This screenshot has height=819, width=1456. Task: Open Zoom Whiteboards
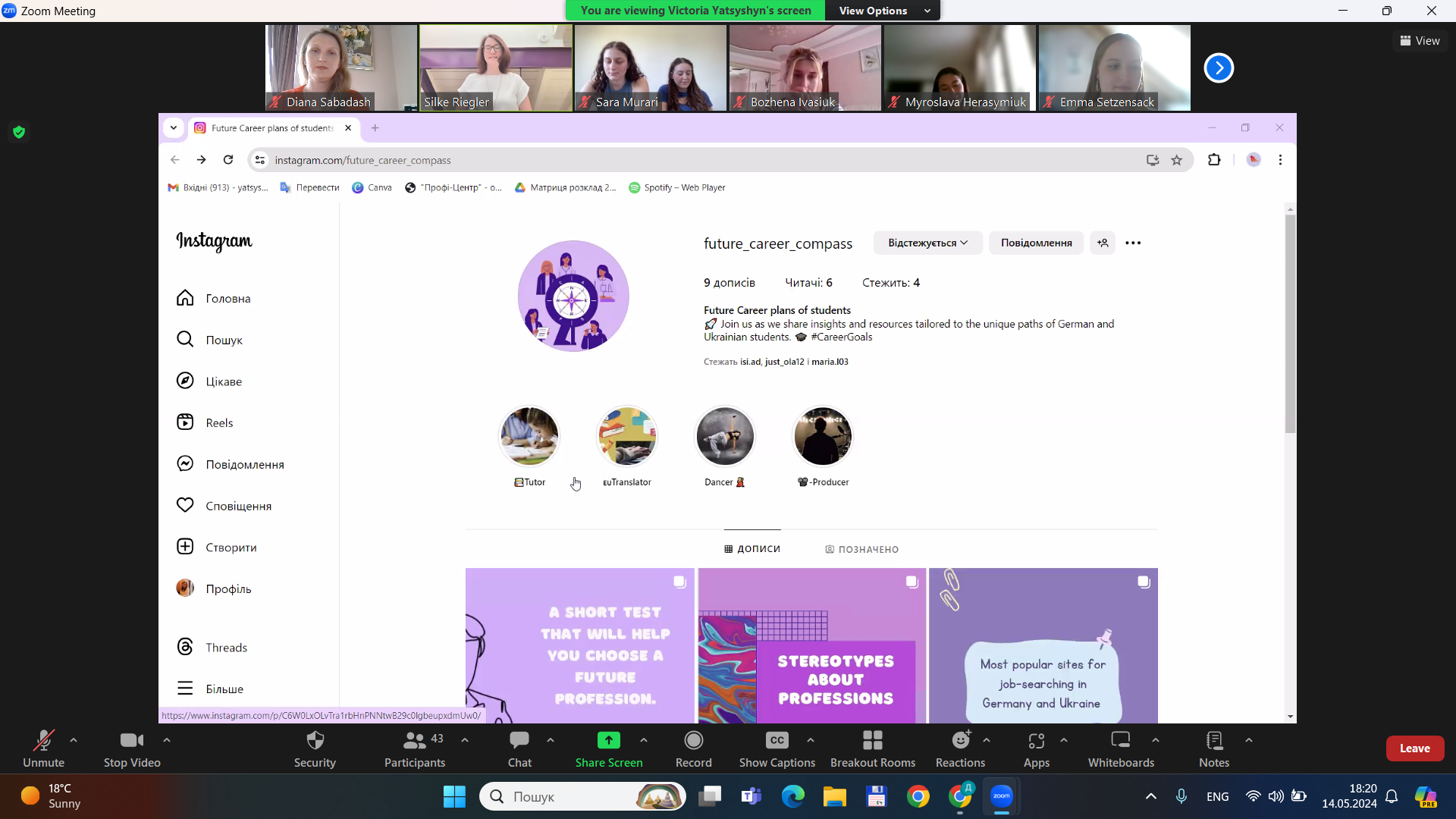[x=1120, y=740]
